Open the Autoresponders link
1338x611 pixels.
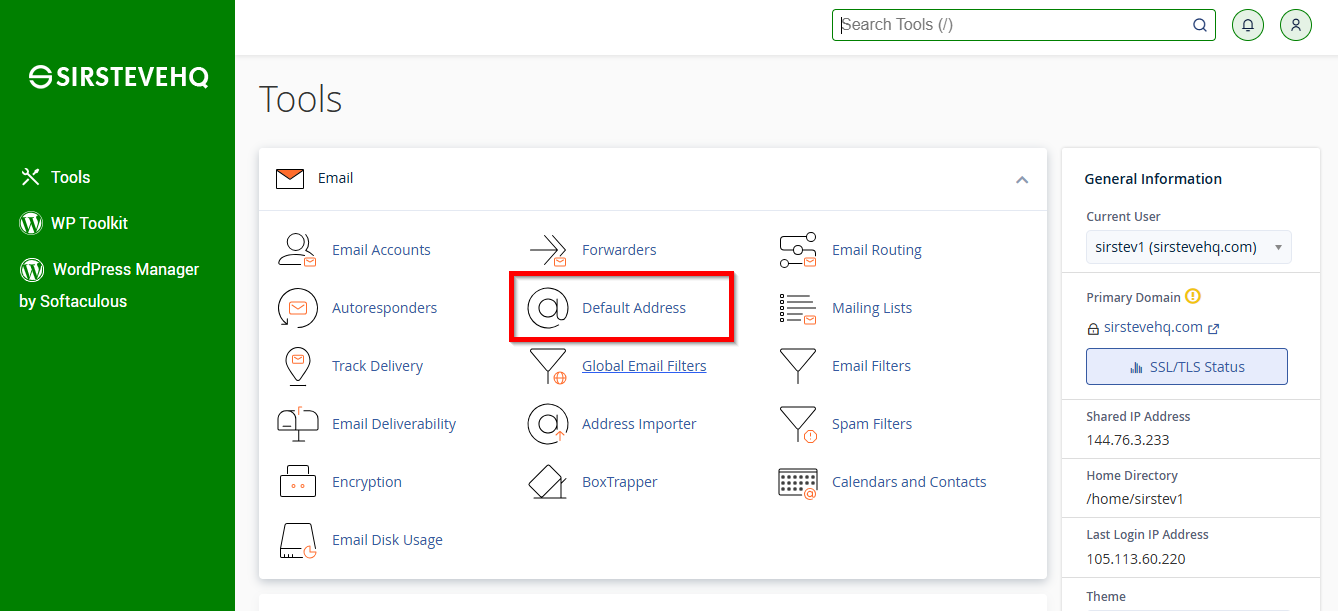(384, 308)
